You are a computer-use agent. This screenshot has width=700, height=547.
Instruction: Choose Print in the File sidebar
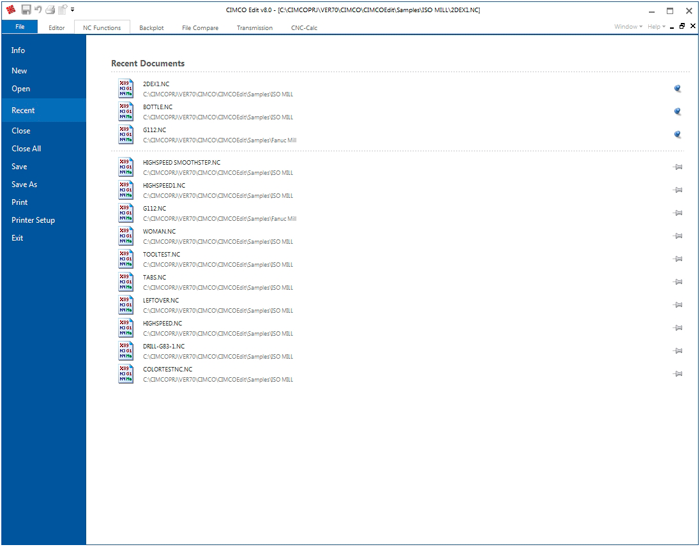click(x=43, y=202)
